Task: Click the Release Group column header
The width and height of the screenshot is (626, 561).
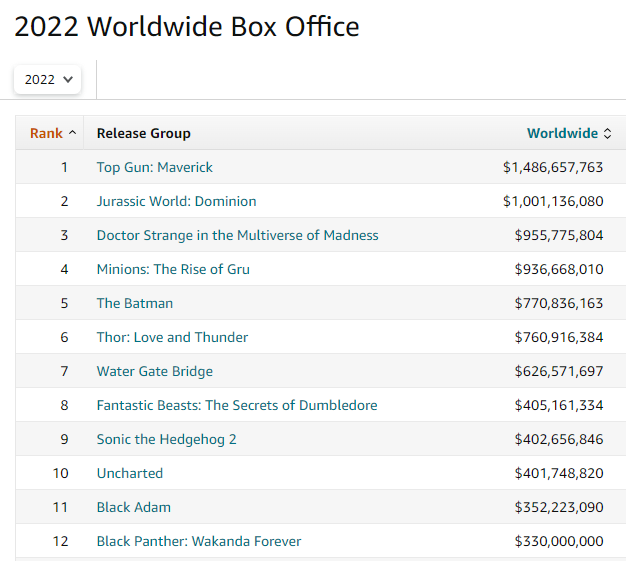Action: 143,133
